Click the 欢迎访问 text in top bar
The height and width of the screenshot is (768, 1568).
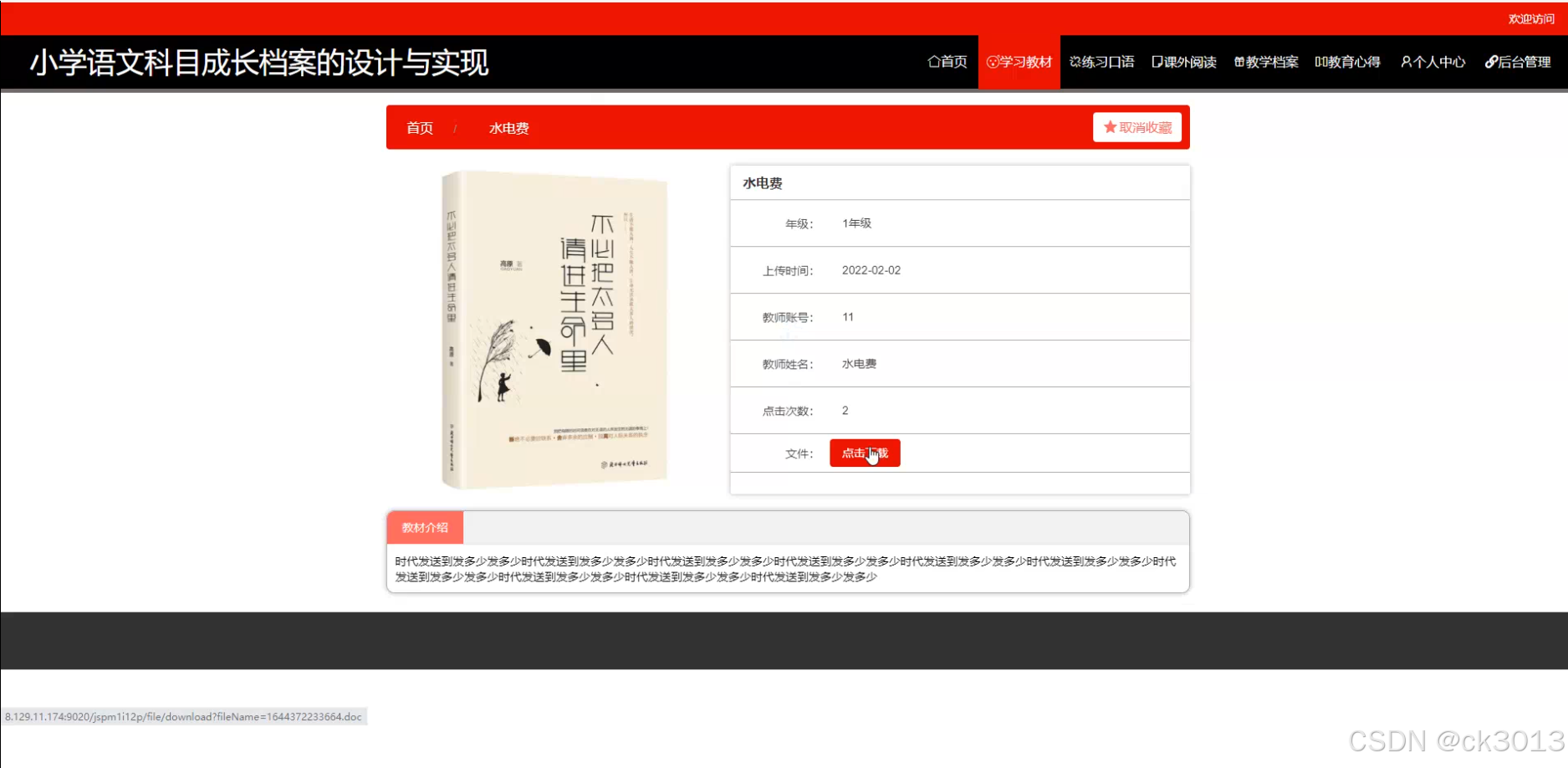(1531, 18)
